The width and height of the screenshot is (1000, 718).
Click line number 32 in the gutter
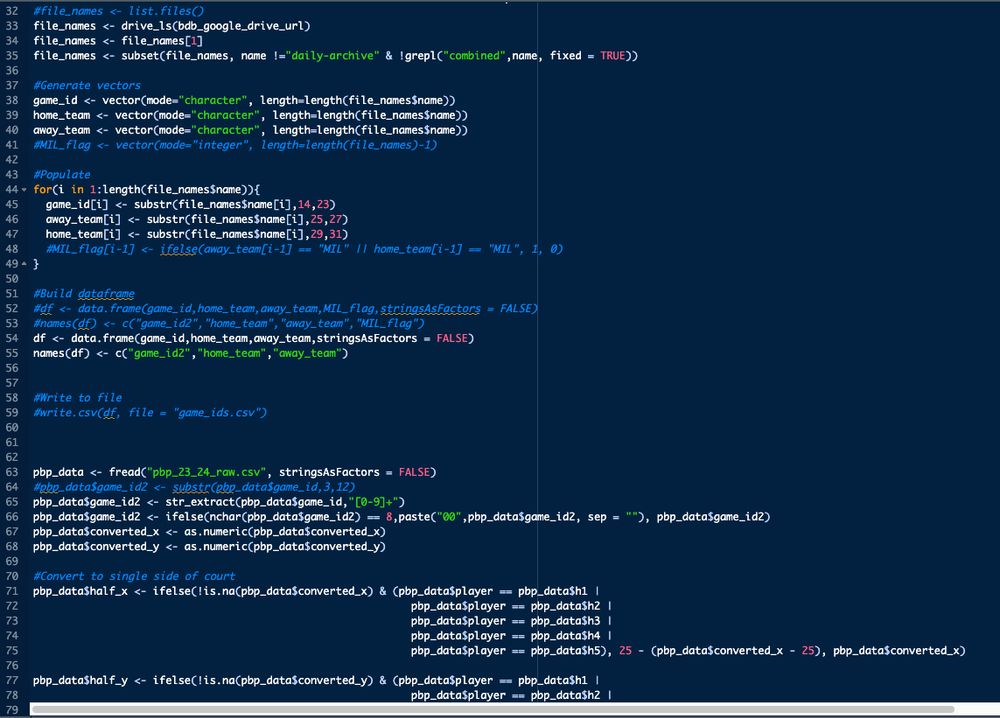[x=11, y=11]
